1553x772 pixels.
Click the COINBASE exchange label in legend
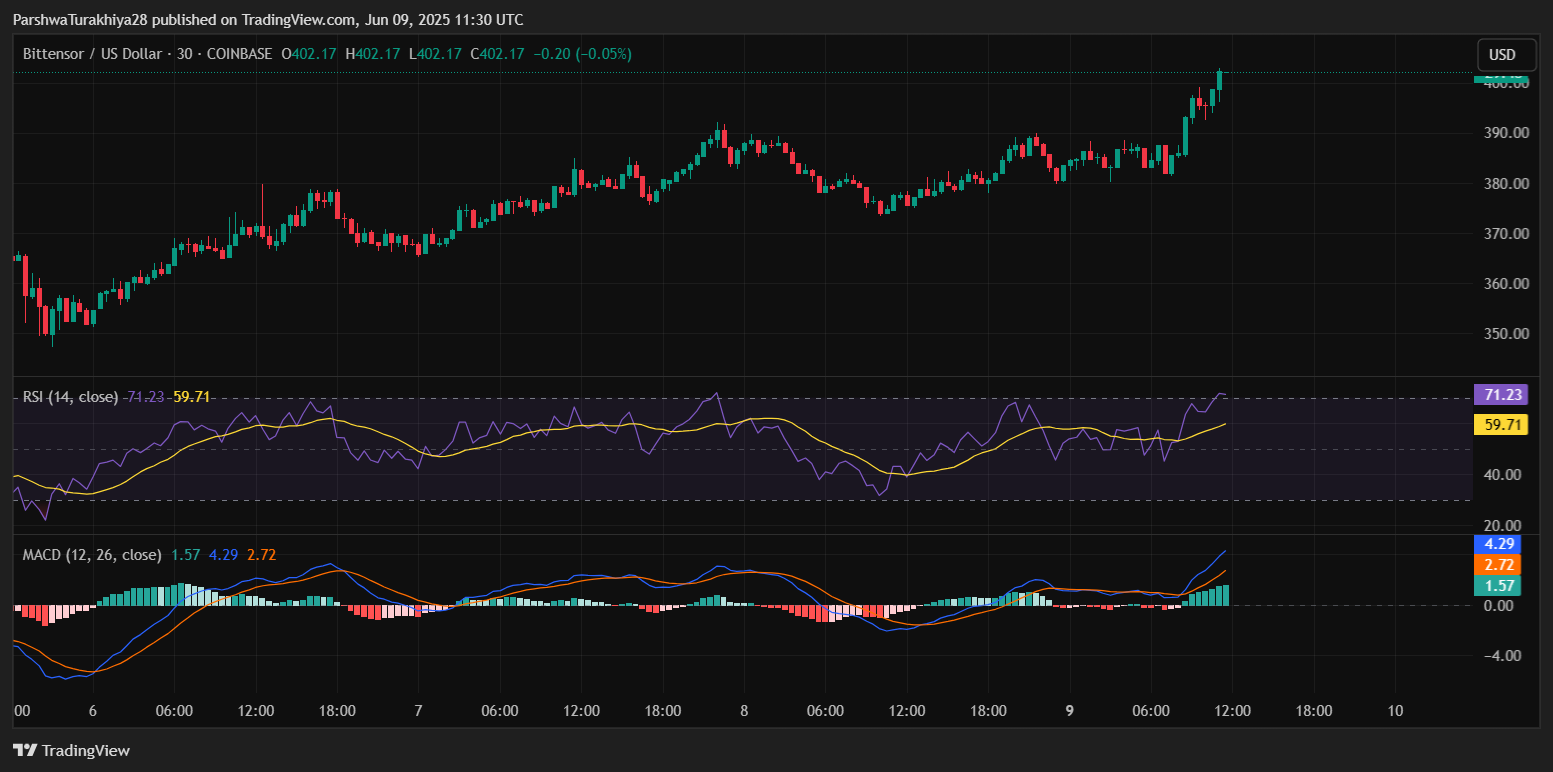239,54
